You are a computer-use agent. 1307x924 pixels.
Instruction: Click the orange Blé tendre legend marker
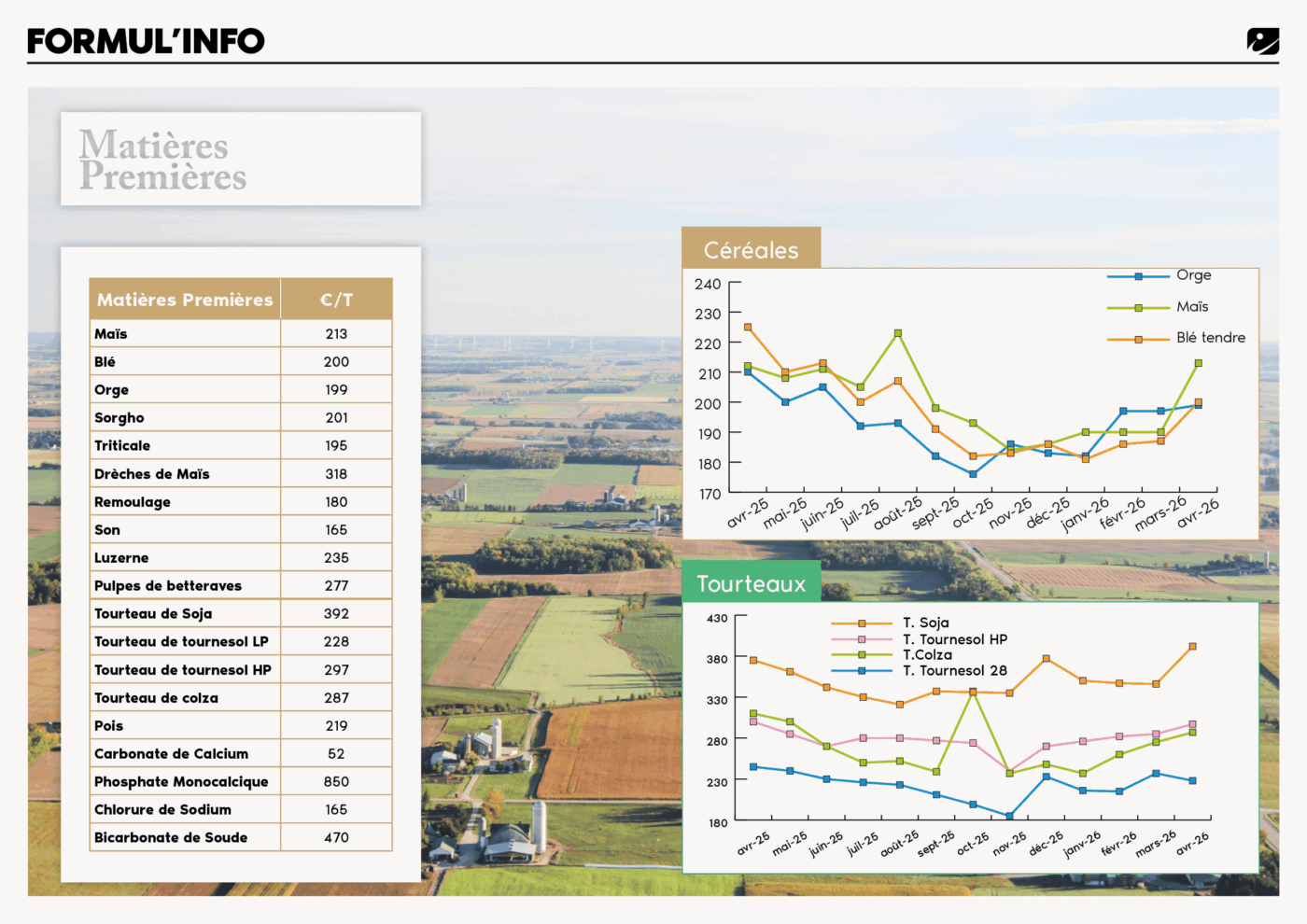[x=1138, y=340]
